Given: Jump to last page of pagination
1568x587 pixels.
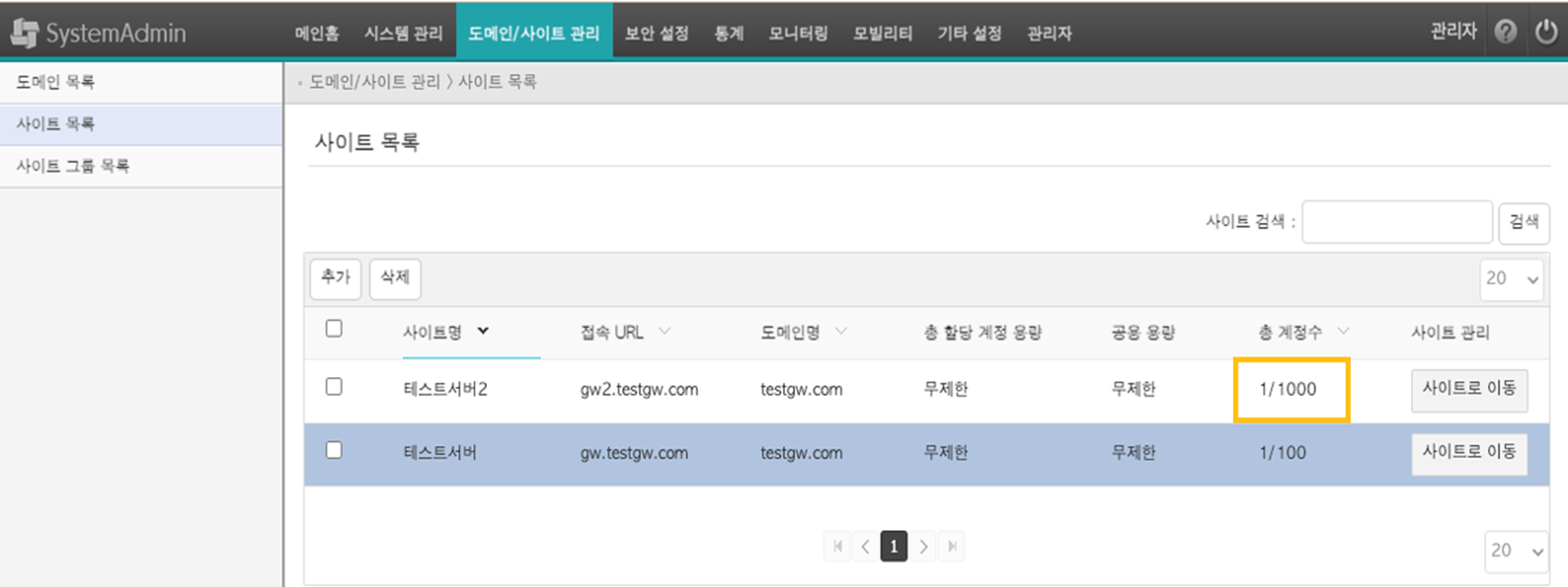Looking at the screenshot, I should [x=952, y=546].
